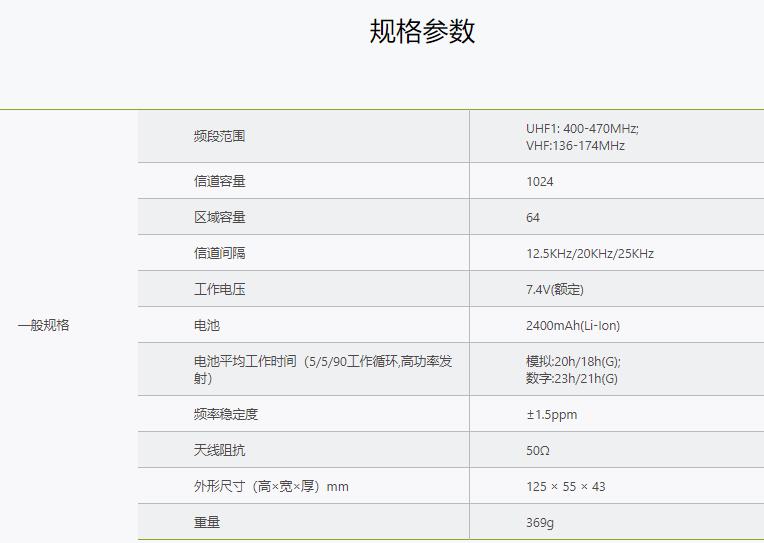Select the UHF1: 400-470MHz value text
This screenshot has width=764, height=543.
click(x=582, y=128)
